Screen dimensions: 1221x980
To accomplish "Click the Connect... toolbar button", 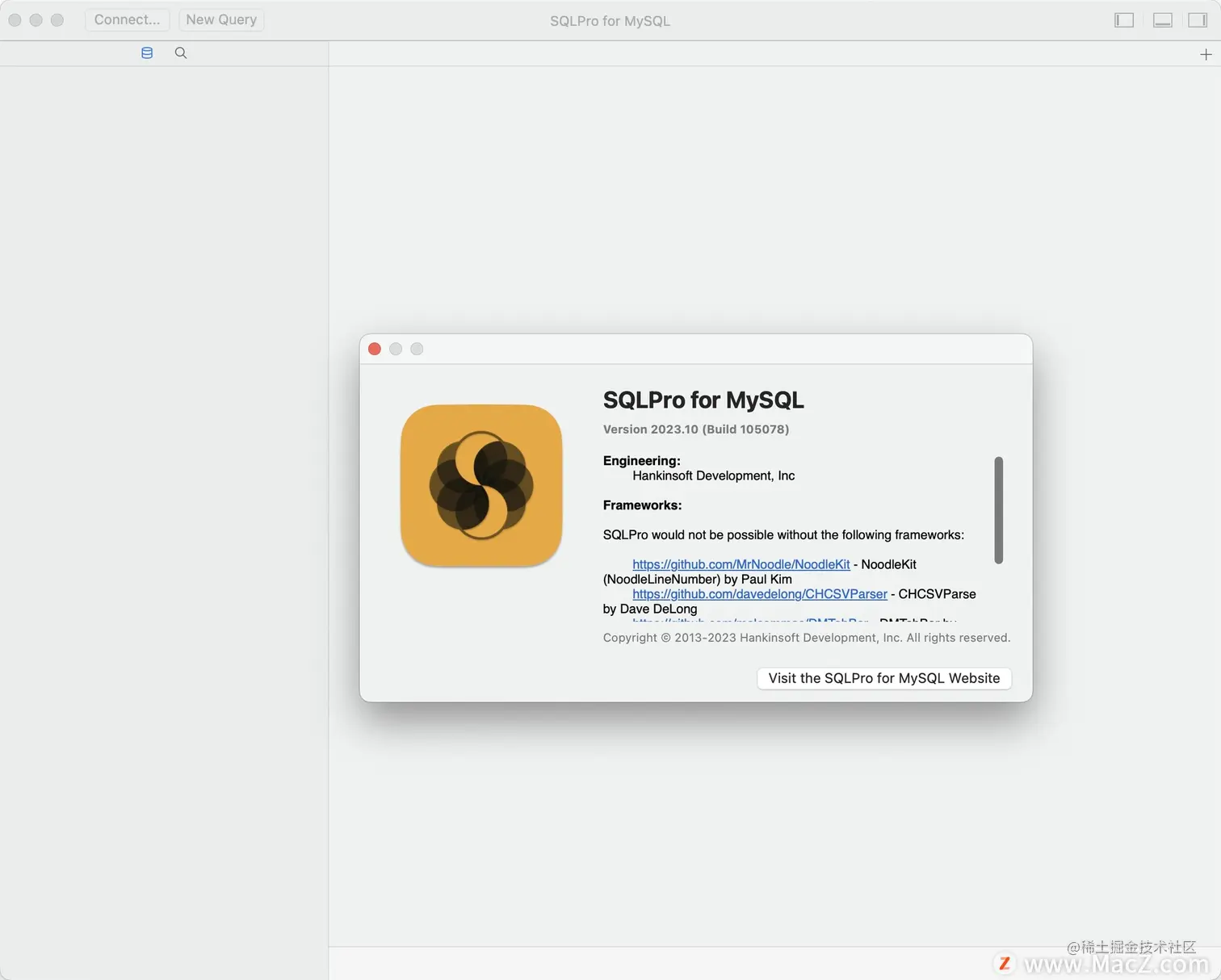I will (127, 19).
